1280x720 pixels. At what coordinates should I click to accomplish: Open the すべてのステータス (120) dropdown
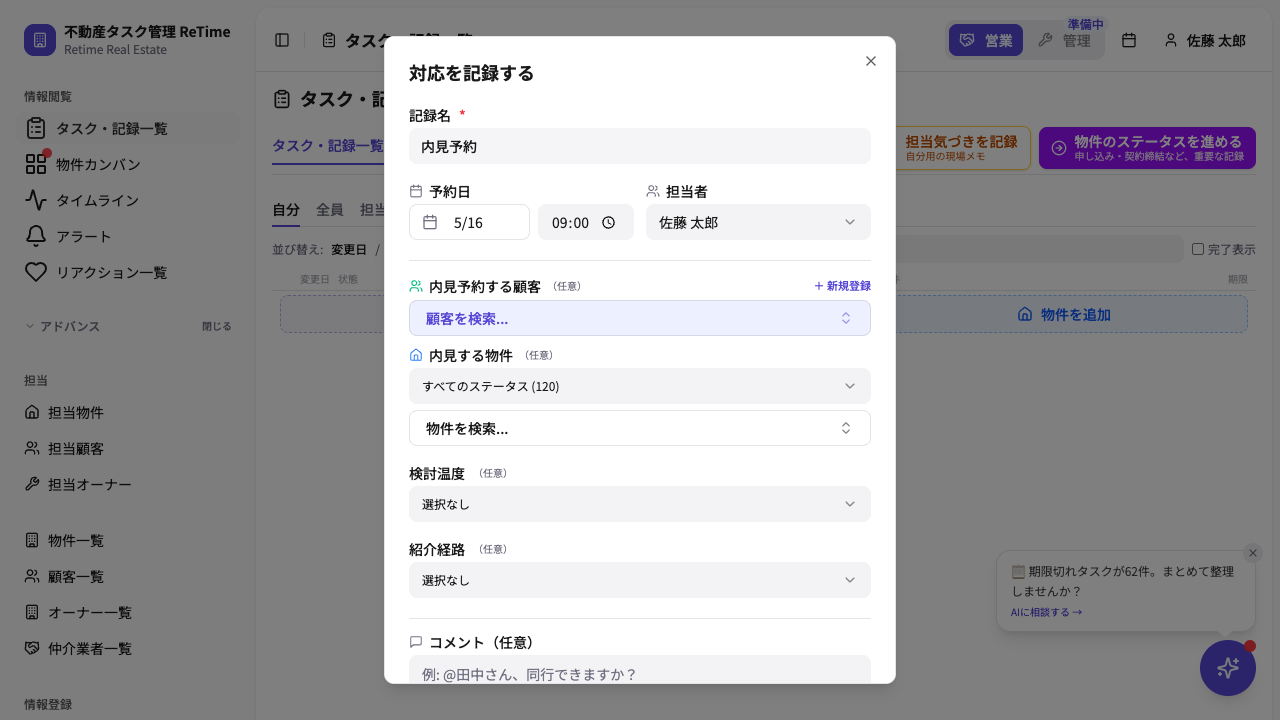640,386
